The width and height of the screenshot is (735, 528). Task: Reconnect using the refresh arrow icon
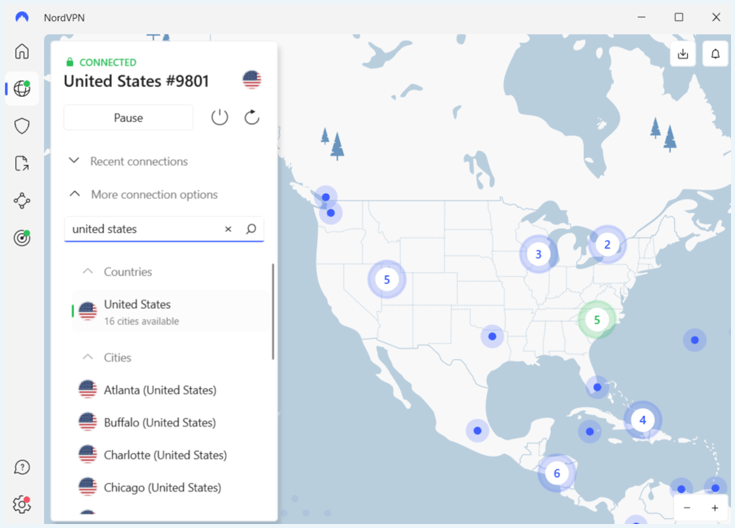pyautogui.click(x=252, y=117)
